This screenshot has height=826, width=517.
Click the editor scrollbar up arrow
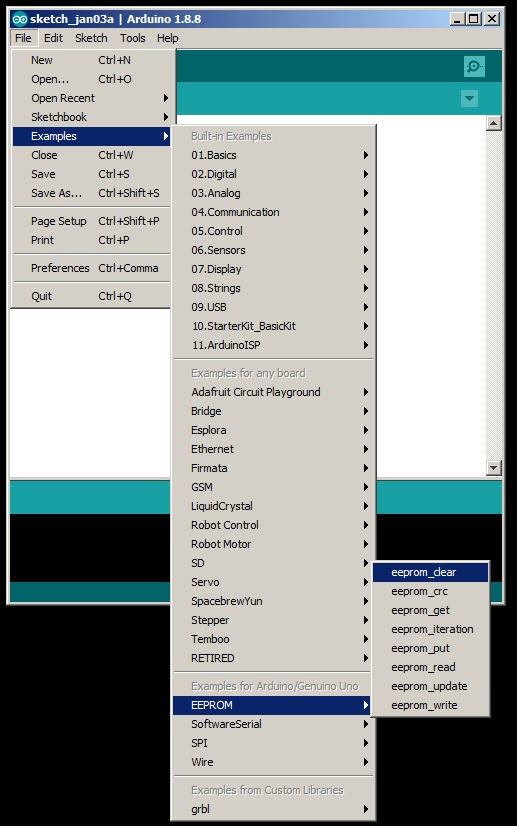click(493, 123)
